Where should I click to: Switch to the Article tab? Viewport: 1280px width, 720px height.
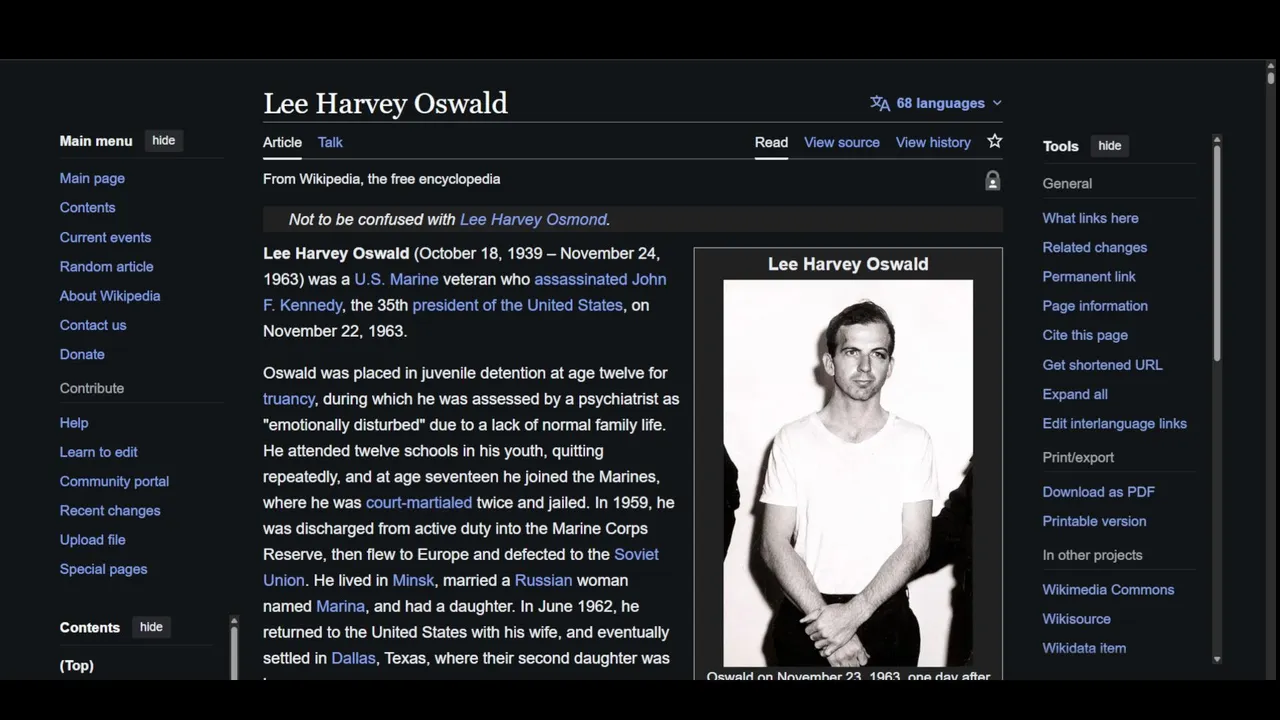point(282,142)
